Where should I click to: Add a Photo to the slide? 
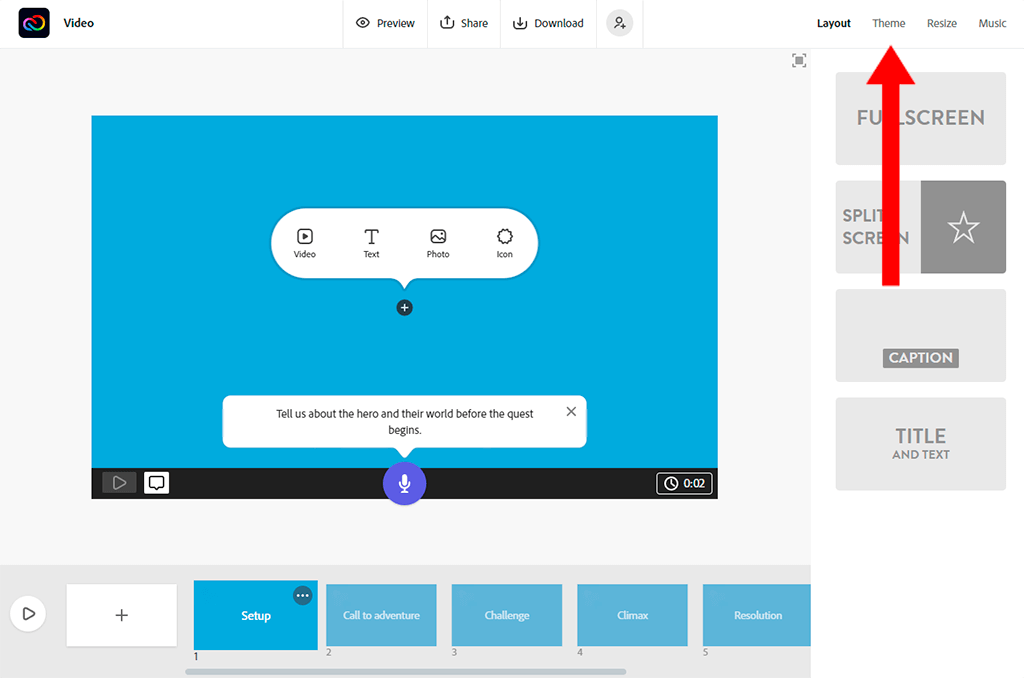pos(438,243)
